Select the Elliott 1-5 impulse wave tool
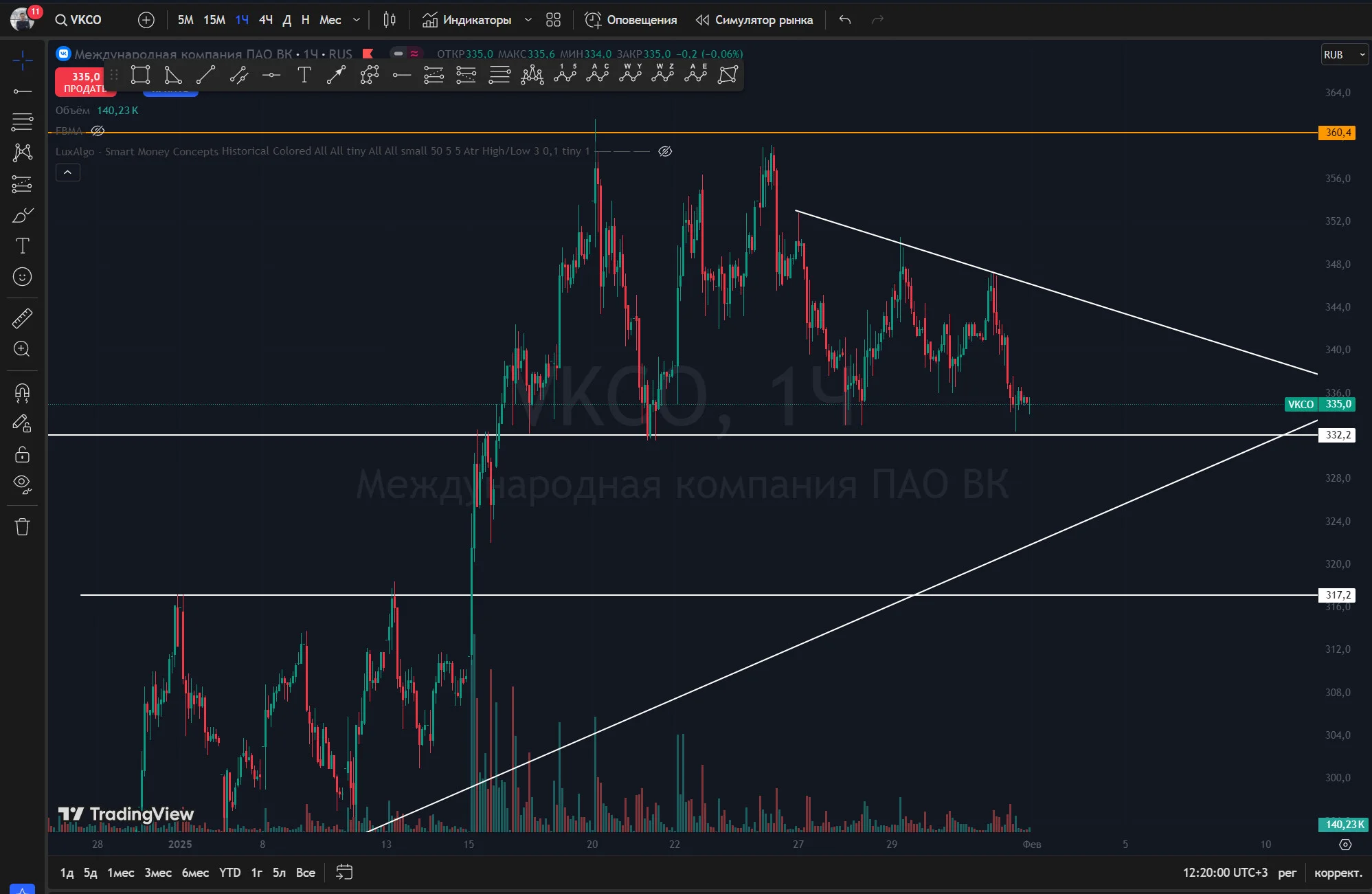Image resolution: width=1372 pixels, height=894 pixels. click(565, 74)
